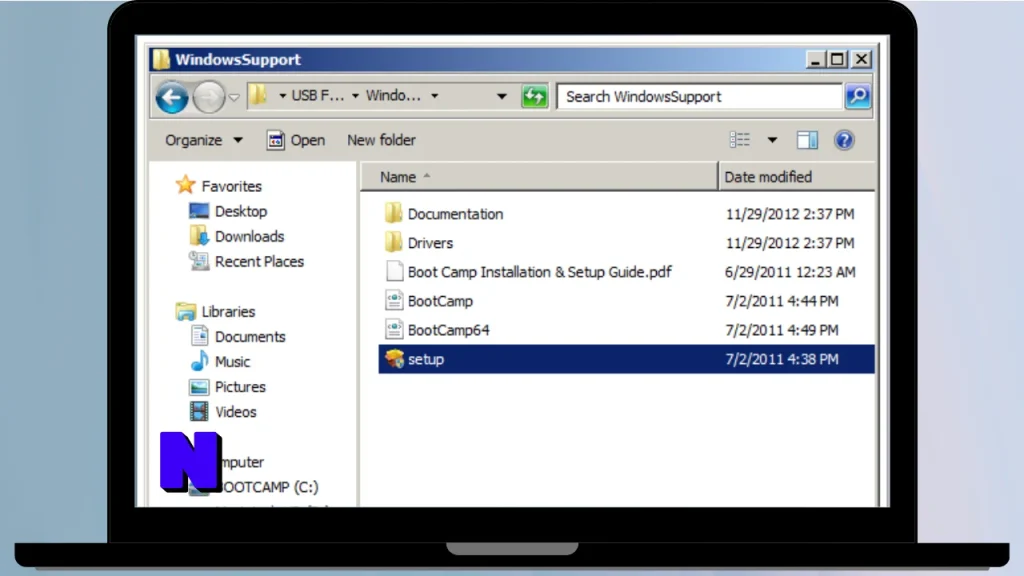Viewport: 1024px width, 576px height.
Task: Click the Back navigation arrow
Action: tap(172, 97)
